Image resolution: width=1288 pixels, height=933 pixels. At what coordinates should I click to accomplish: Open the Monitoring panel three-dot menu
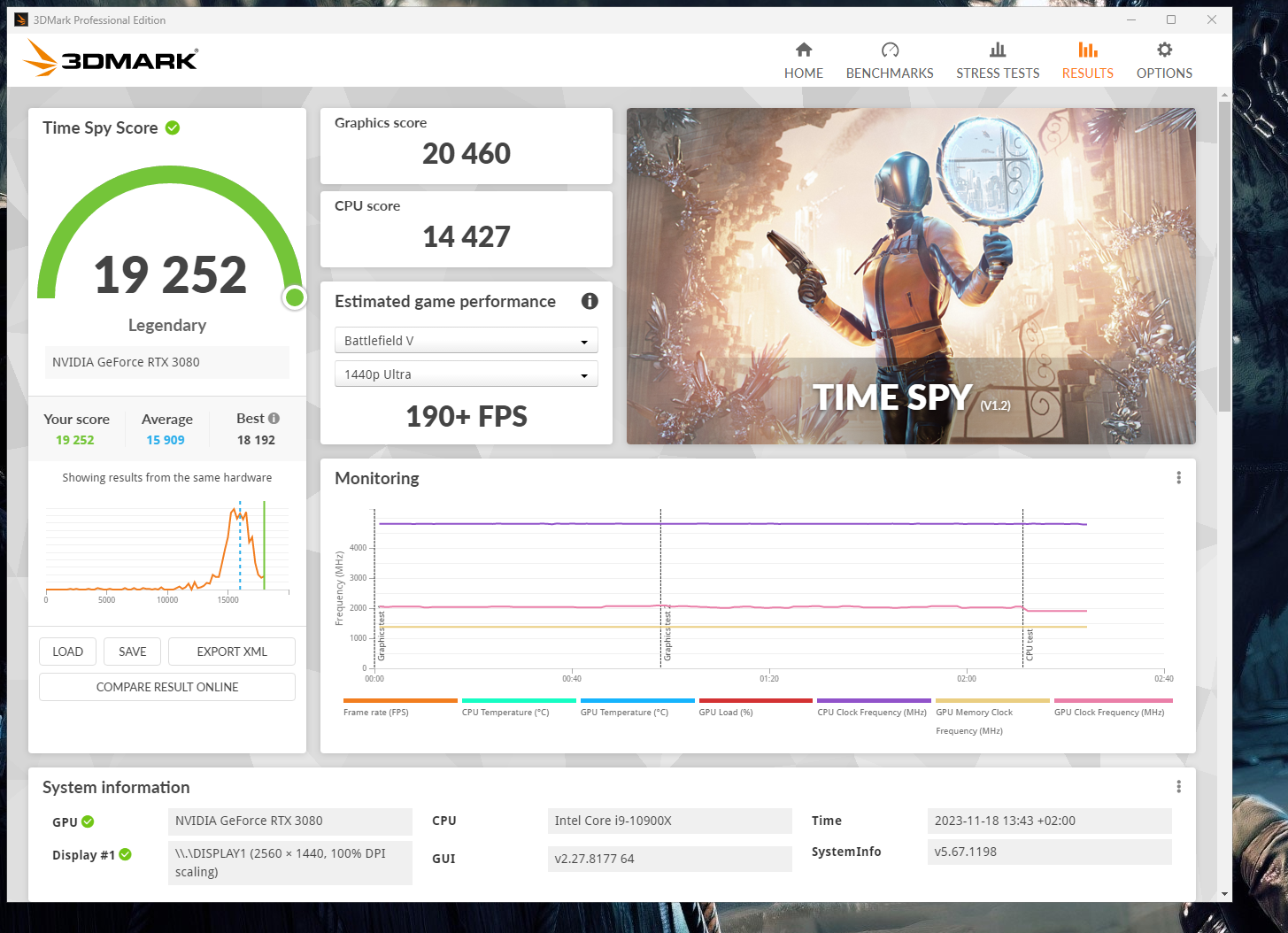coord(1178,478)
